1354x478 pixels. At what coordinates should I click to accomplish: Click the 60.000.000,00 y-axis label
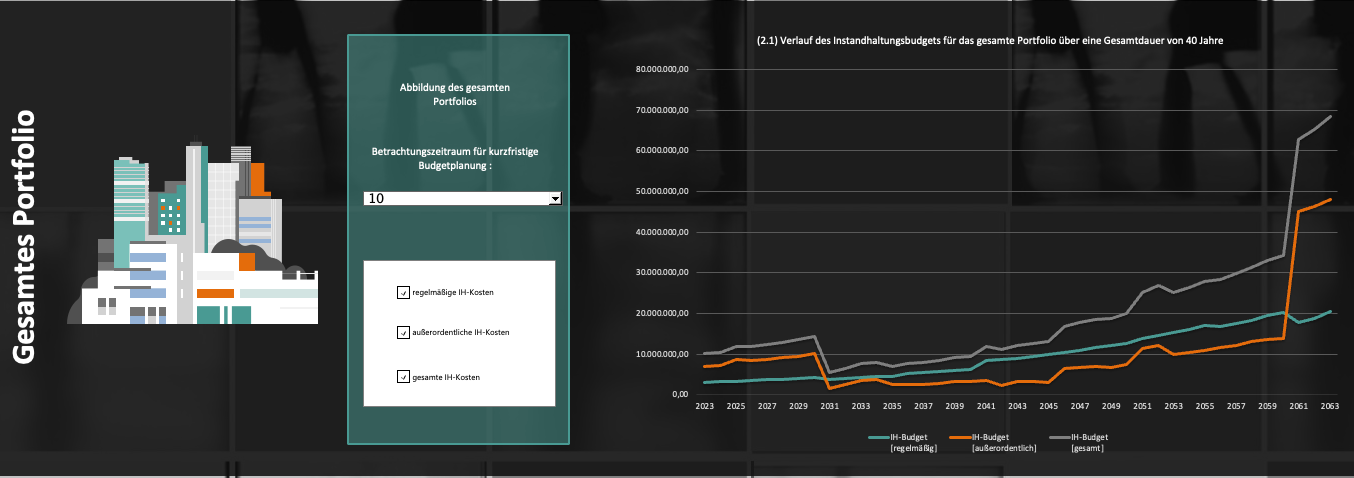click(x=664, y=151)
